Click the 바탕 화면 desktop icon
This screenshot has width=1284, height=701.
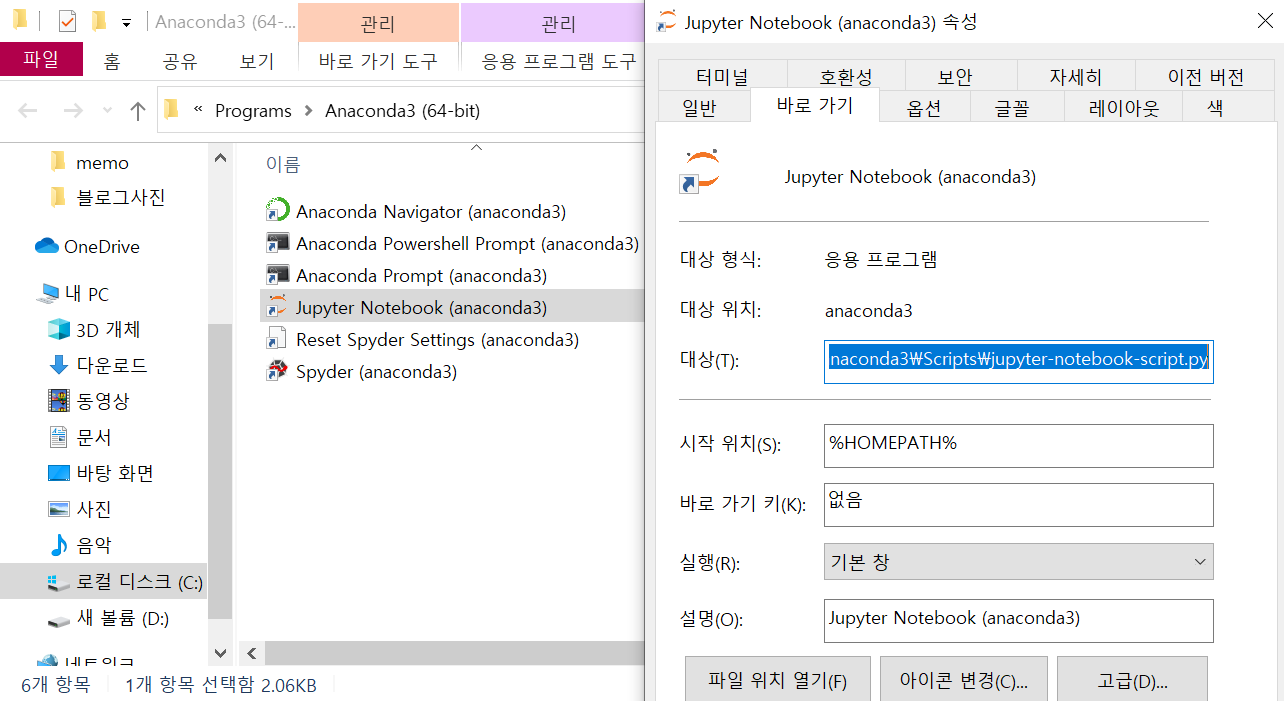pos(59,473)
